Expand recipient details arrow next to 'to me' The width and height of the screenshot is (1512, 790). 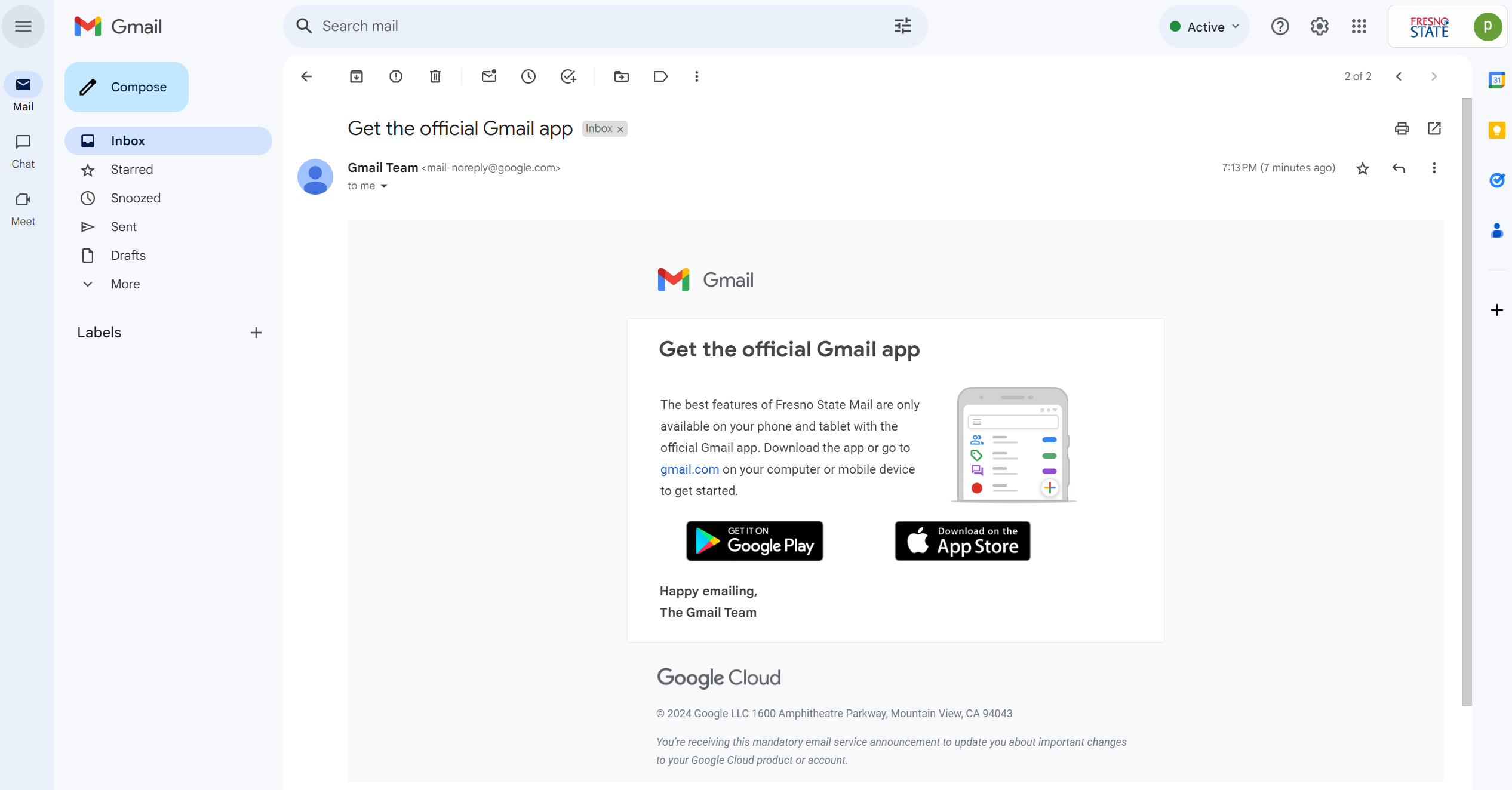pos(384,186)
